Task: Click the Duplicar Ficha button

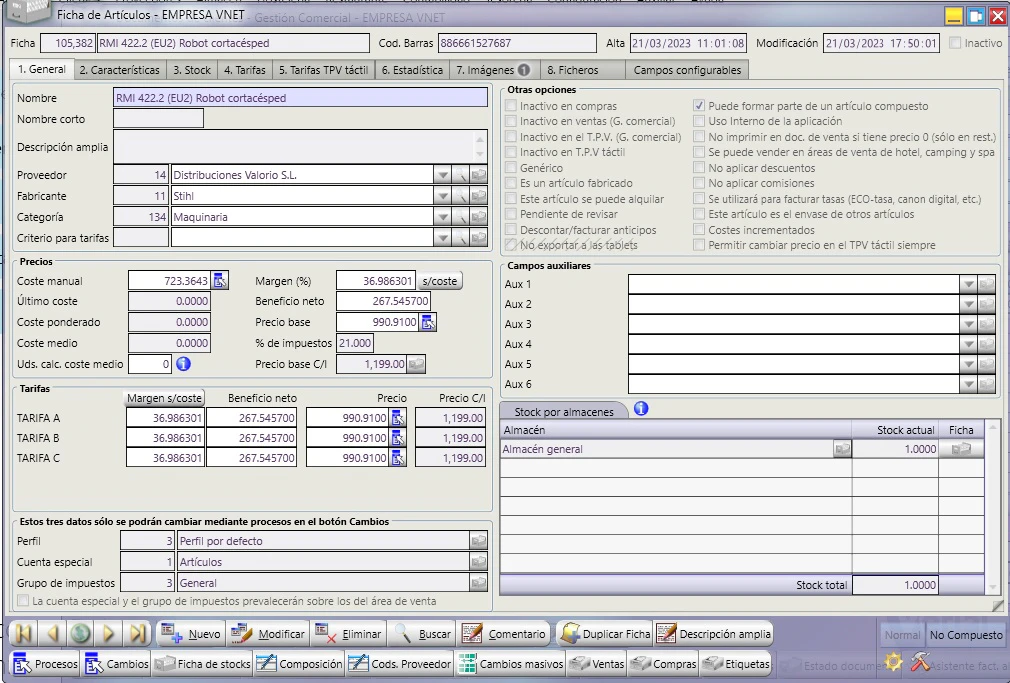Action: click(605, 634)
